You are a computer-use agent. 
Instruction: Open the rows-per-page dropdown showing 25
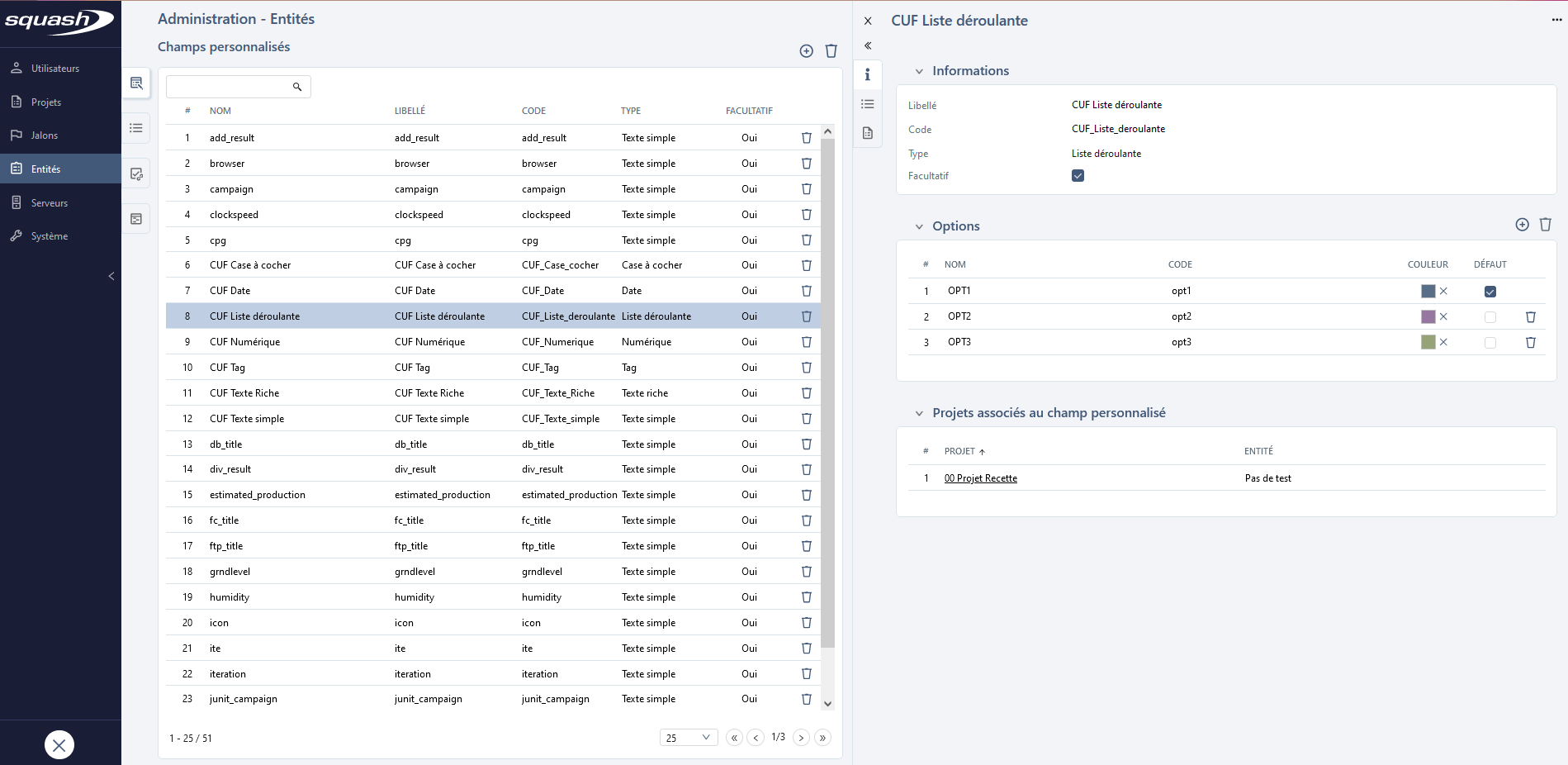tap(688, 738)
